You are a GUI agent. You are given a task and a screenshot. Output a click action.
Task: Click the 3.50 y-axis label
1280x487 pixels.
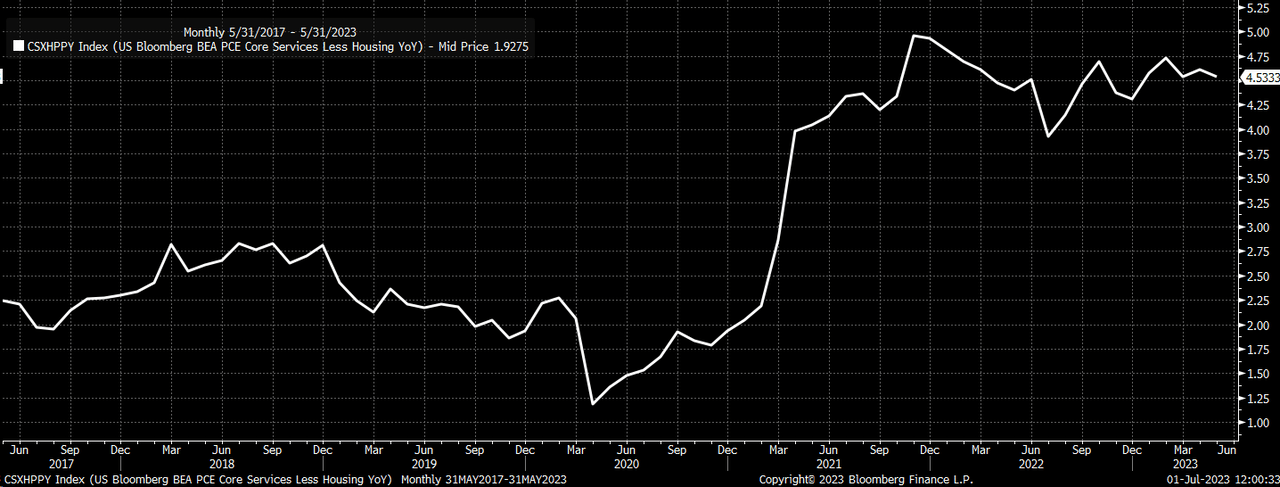[1257, 178]
